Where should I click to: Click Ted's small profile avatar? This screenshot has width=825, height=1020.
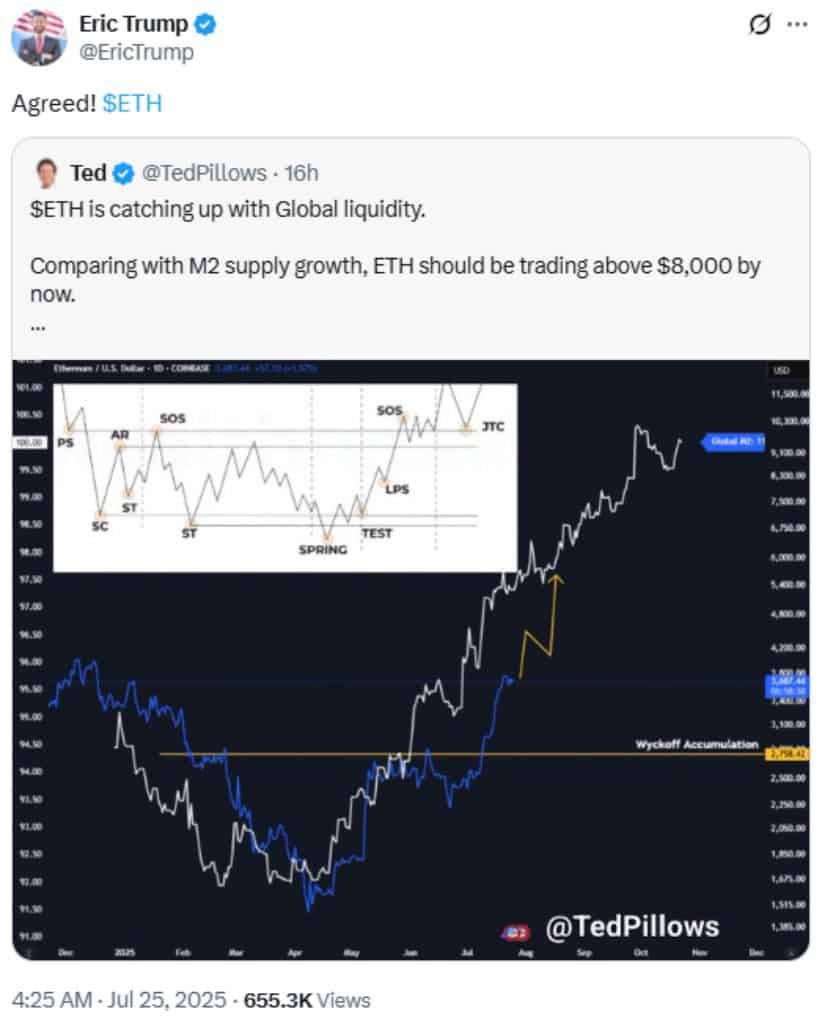(46, 173)
